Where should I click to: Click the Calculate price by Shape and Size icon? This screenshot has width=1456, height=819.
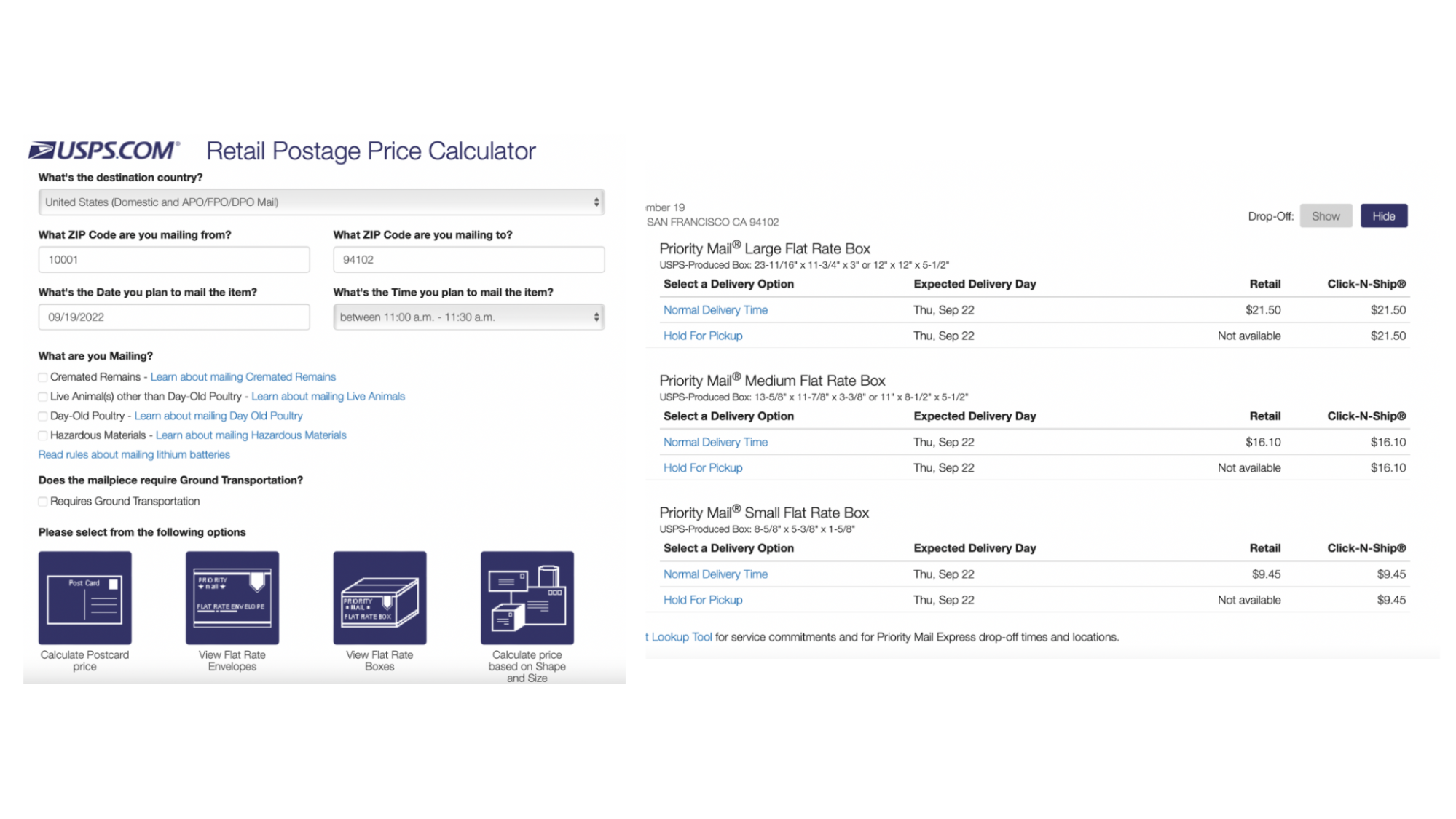click(x=527, y=597)
